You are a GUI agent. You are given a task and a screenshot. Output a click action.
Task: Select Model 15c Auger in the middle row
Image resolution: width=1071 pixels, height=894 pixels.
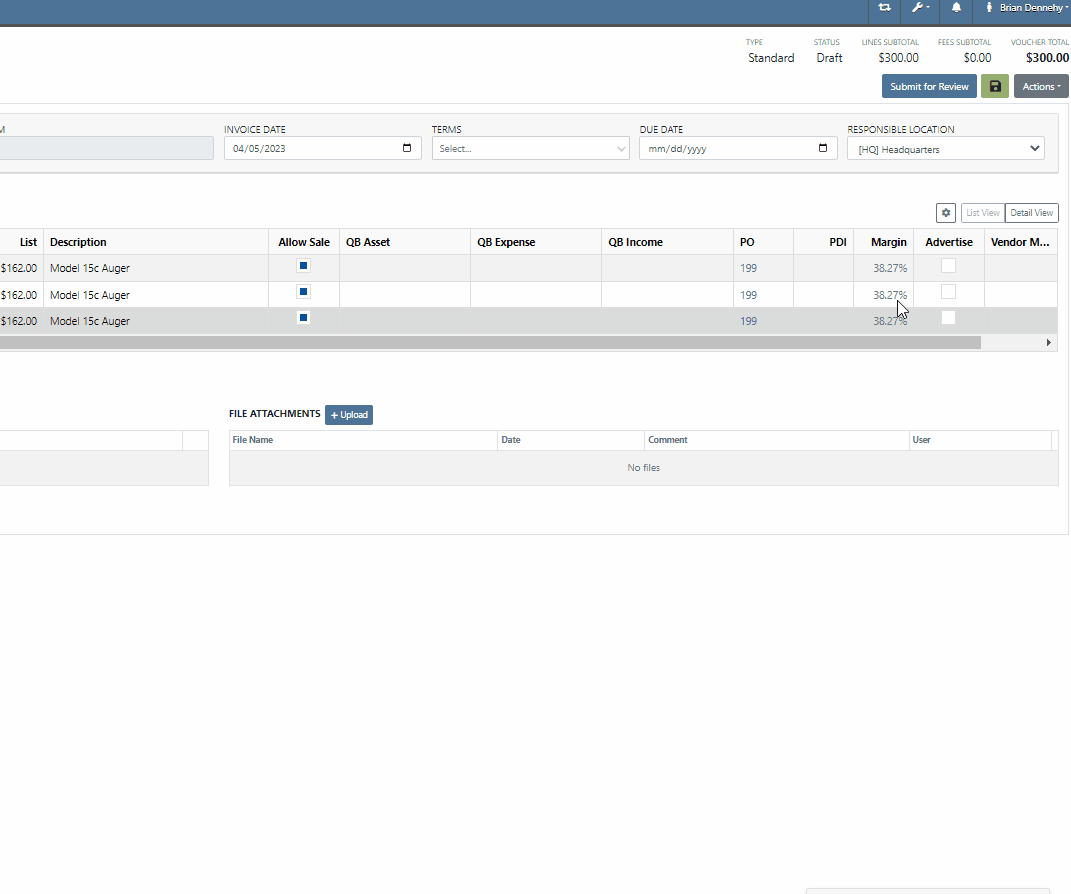coord(89,295)
